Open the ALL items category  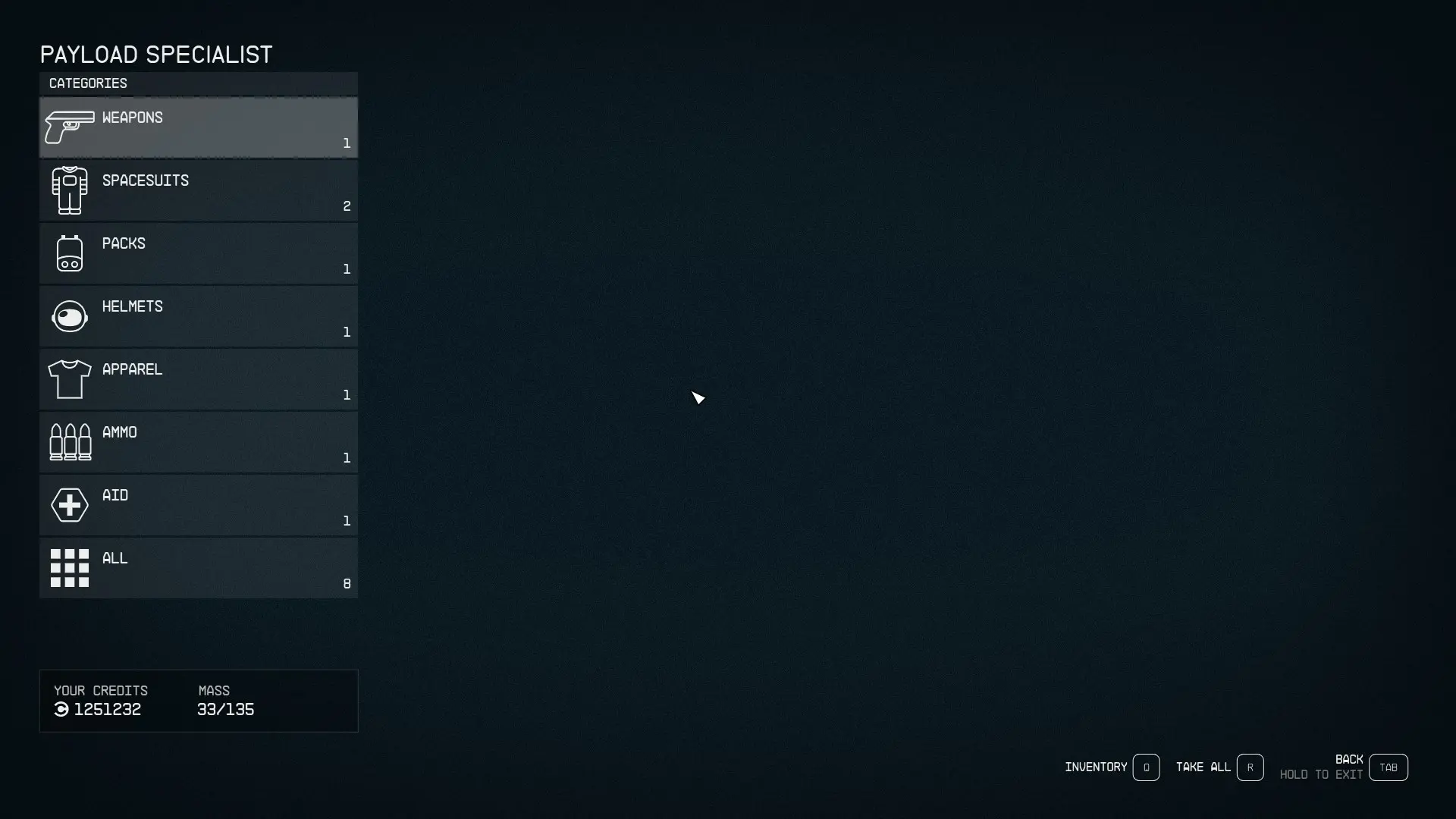click(198, 567)
